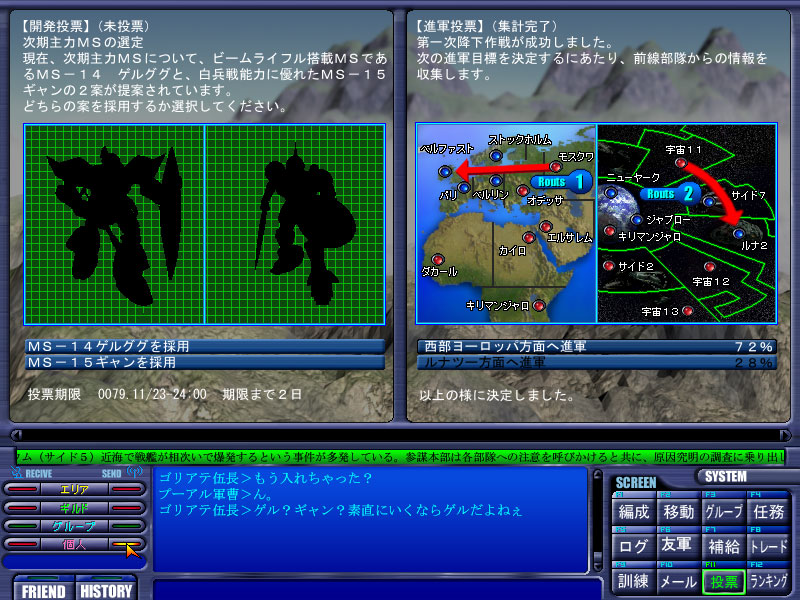Open the ログ (log) screen button
800x600 pixels.
pos(633,546)
